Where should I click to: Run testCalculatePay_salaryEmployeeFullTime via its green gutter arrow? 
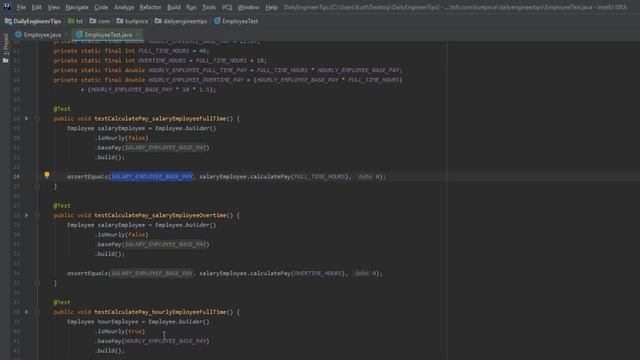27,118
